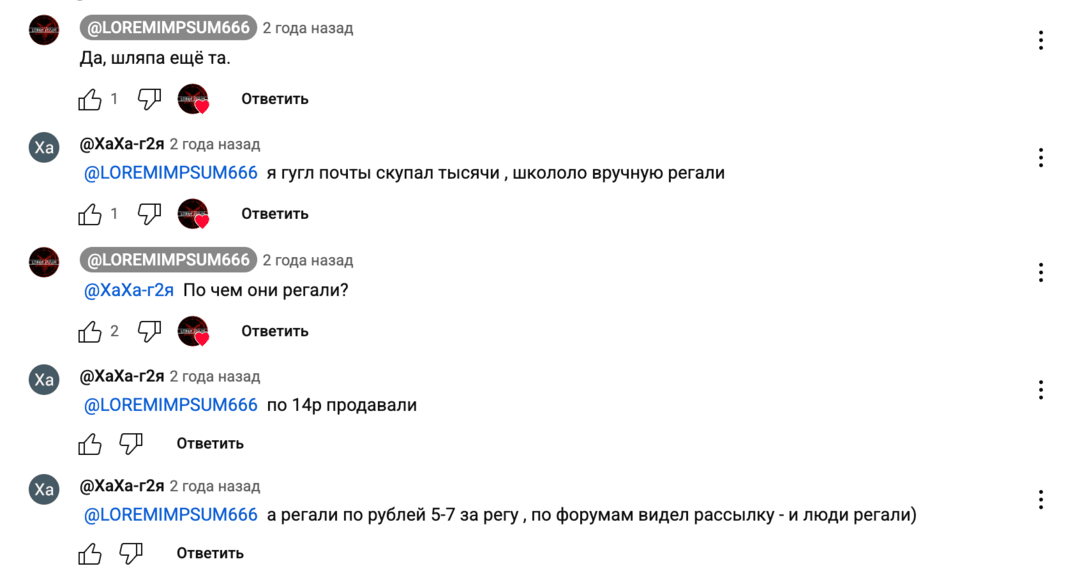Open the @LOREMIMPSUM666 mention in the second comment

point(168,172)
